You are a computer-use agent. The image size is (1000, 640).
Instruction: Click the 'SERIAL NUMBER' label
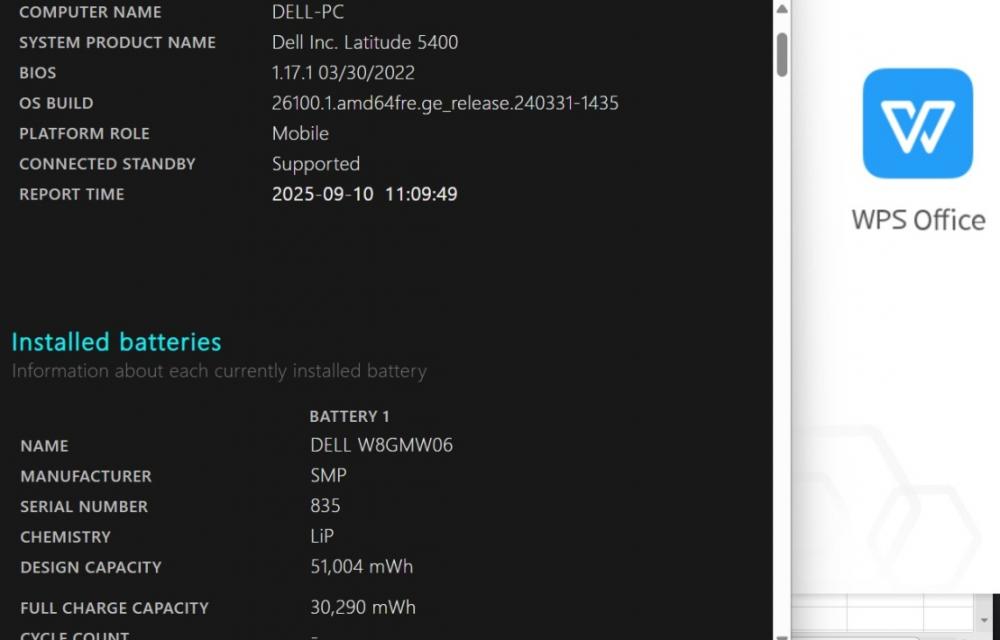click(84, 507)
